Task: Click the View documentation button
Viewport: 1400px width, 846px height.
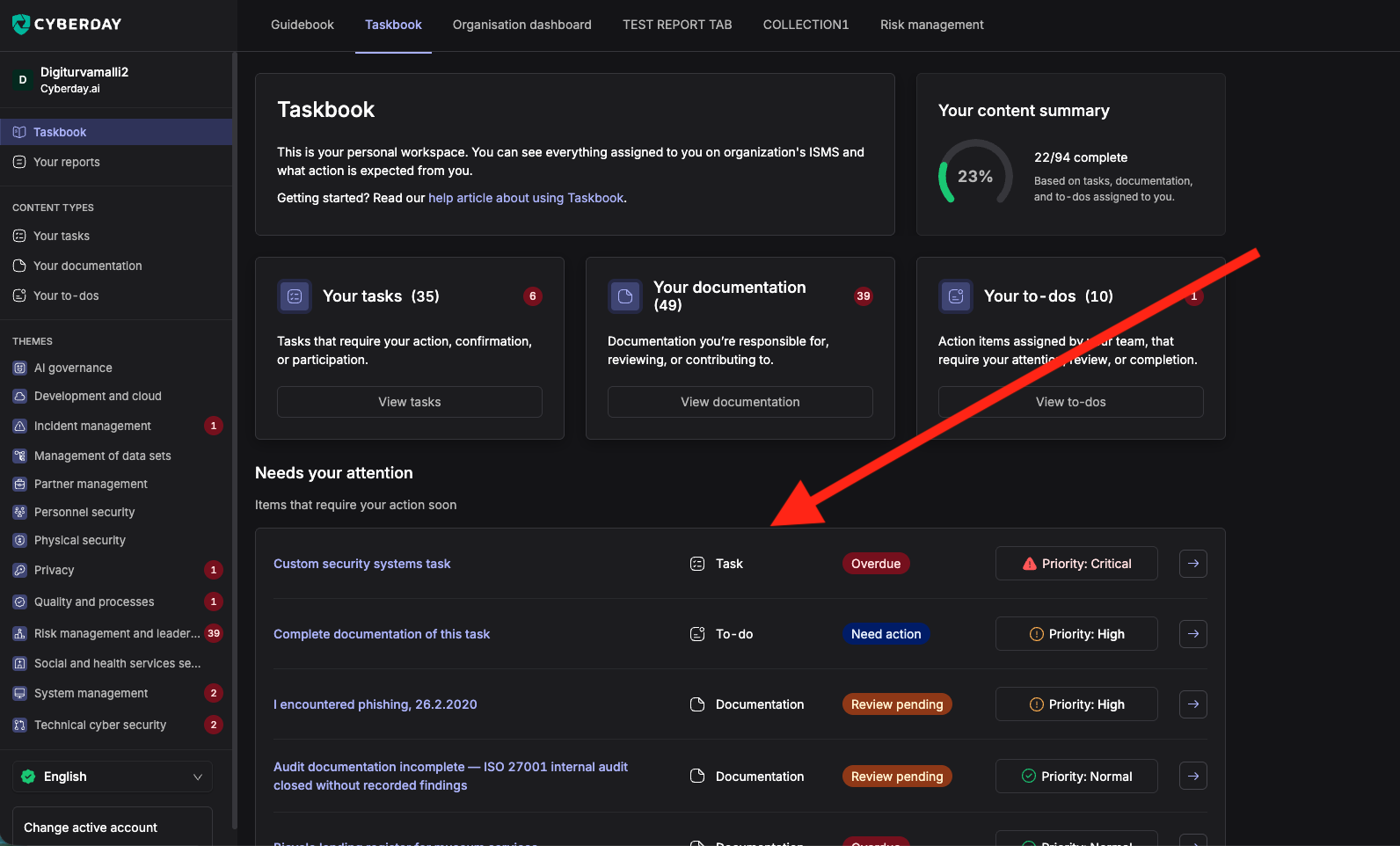Action: [740, 402]
